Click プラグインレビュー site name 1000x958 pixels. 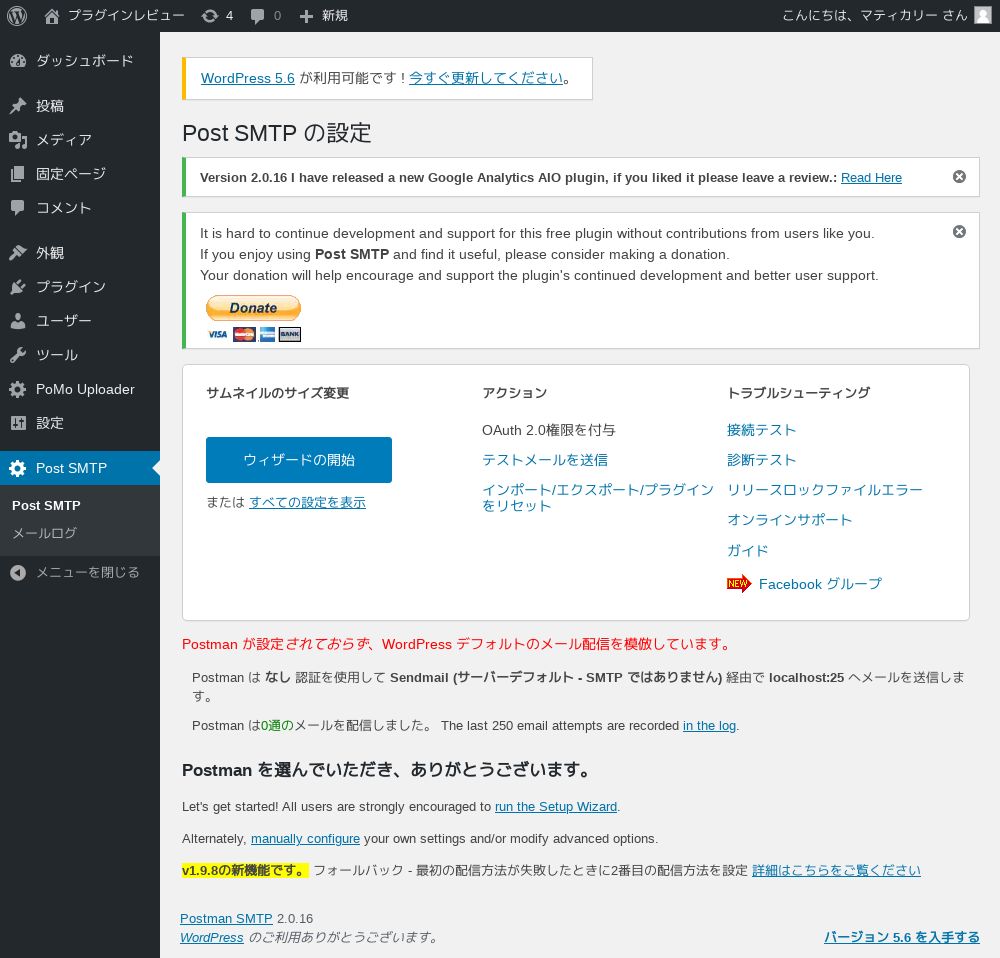pos(126,15)
